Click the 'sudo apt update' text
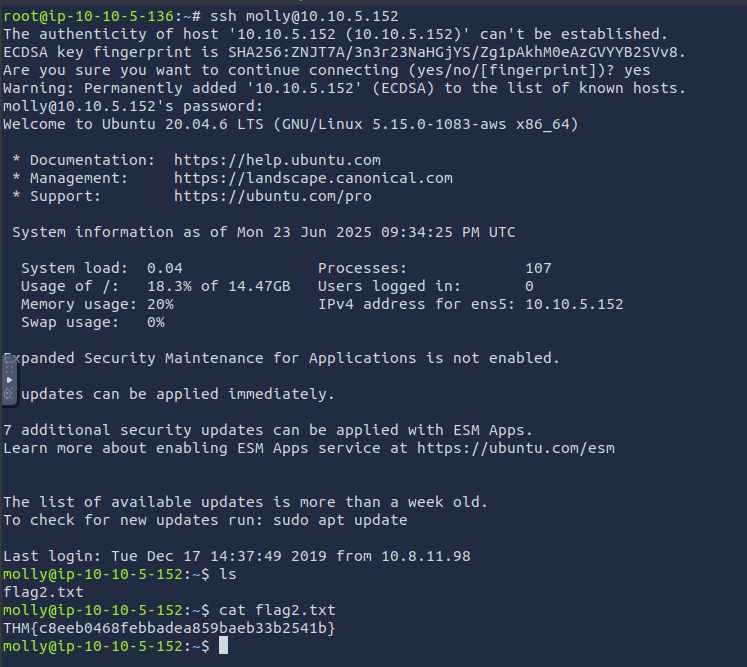The image size is (747, 667). pos(340,520)
